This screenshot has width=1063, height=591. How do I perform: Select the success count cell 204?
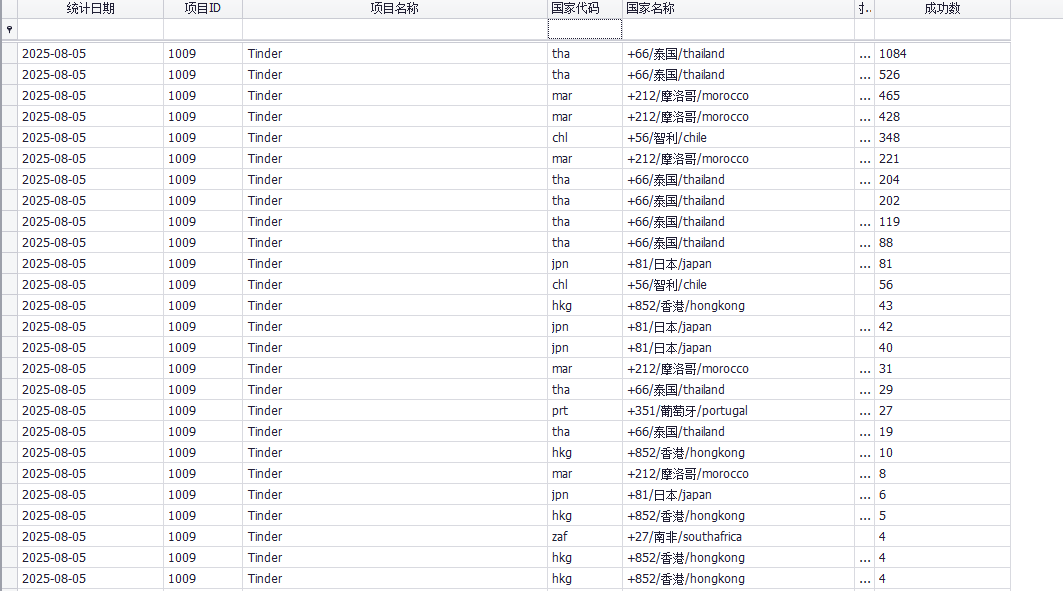click(942, 180)
